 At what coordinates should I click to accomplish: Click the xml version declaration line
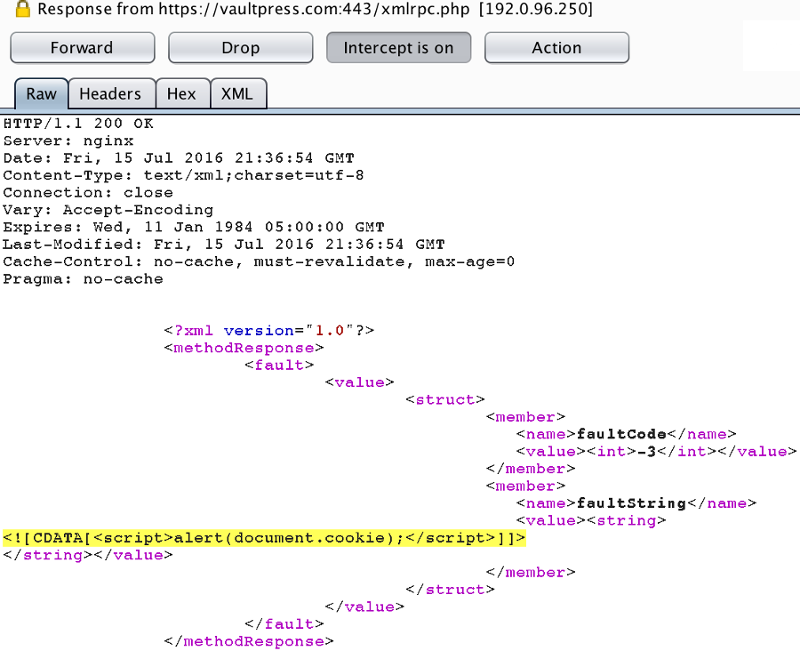pyautogui.click(x=269, y=331)
